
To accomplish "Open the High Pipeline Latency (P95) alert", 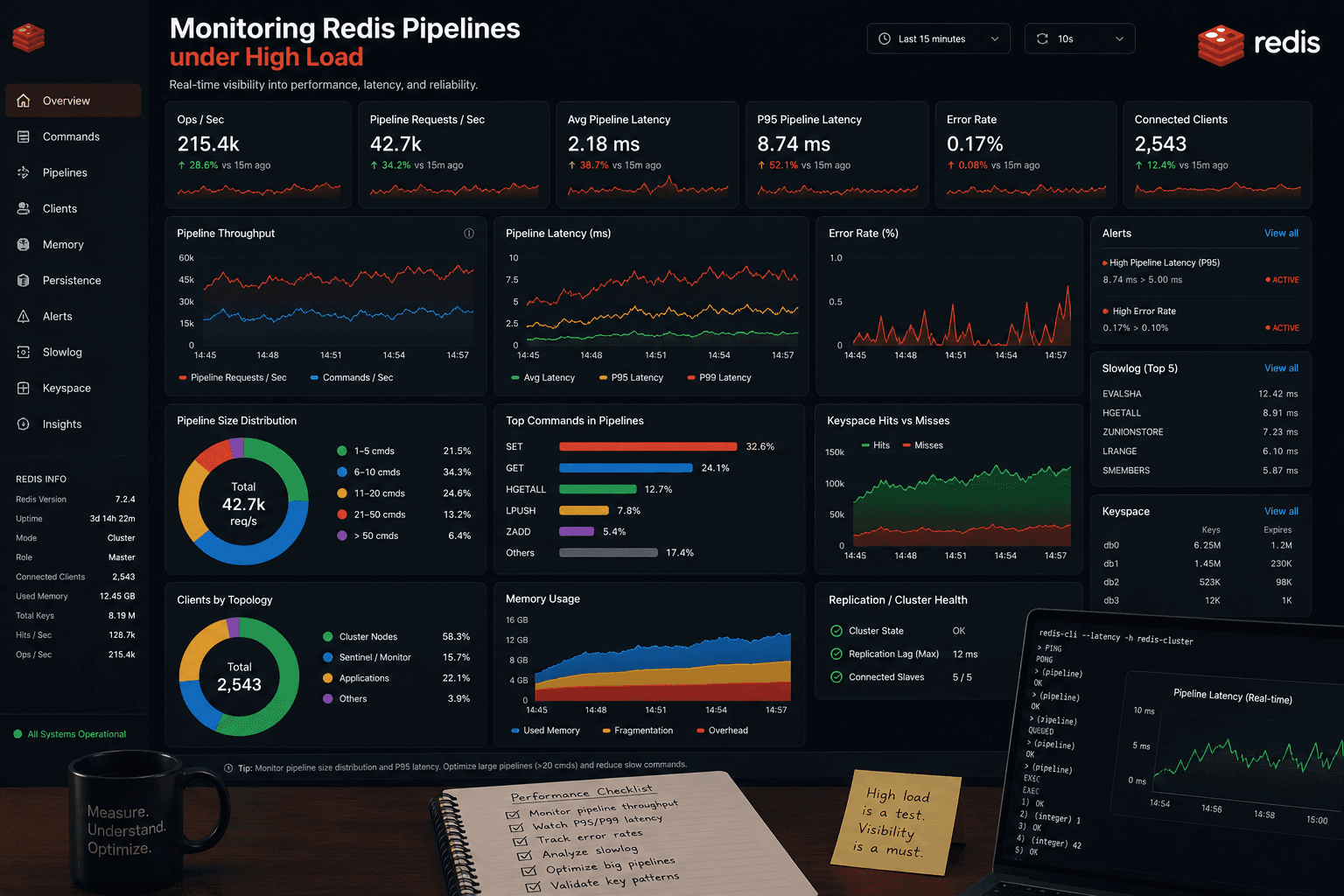I will pyautogui.click(x=1200, y=271).
